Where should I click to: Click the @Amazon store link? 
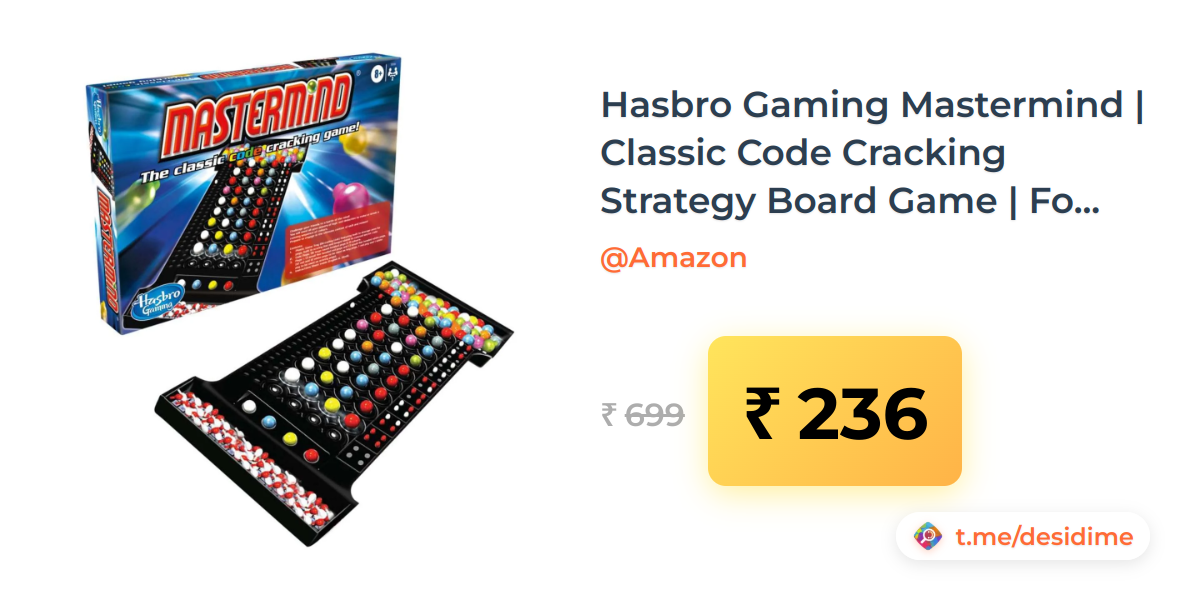point(673,258)
